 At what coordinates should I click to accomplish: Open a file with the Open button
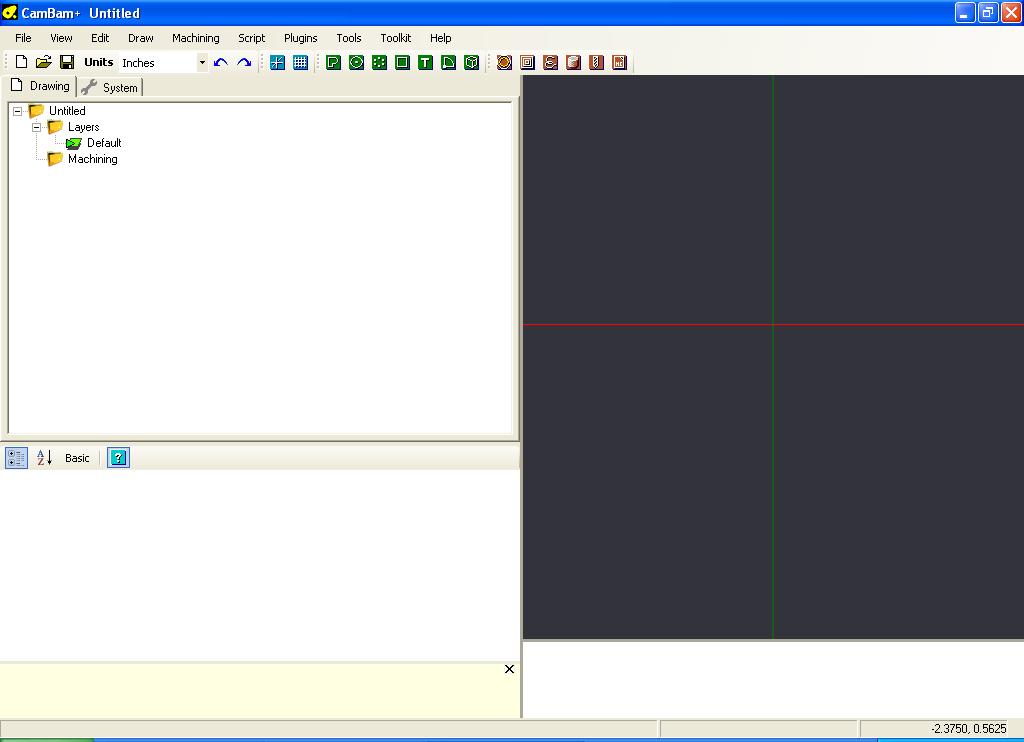43,61
